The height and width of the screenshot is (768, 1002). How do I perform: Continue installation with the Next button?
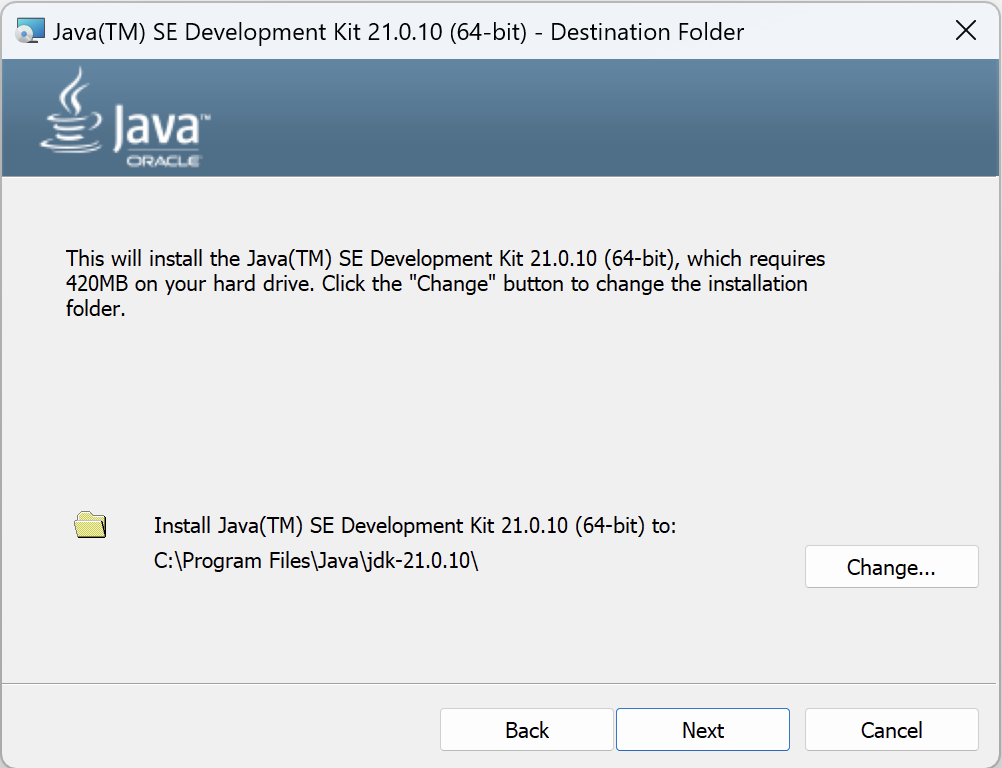tap(702, 729)
